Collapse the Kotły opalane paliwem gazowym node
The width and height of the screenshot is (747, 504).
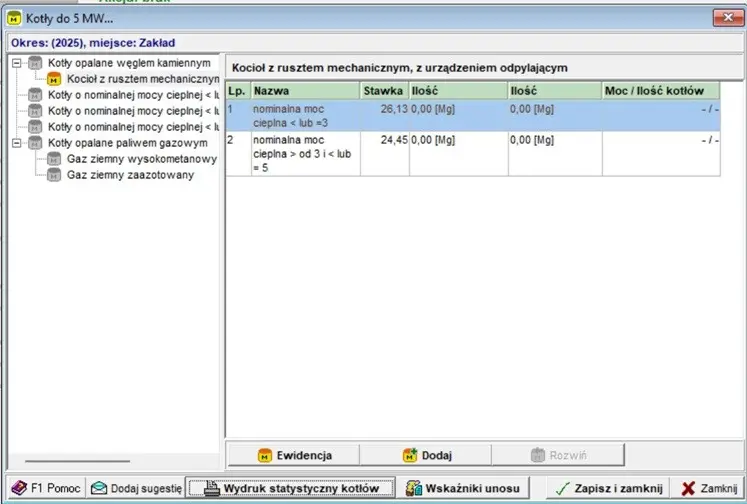(17, 143)
